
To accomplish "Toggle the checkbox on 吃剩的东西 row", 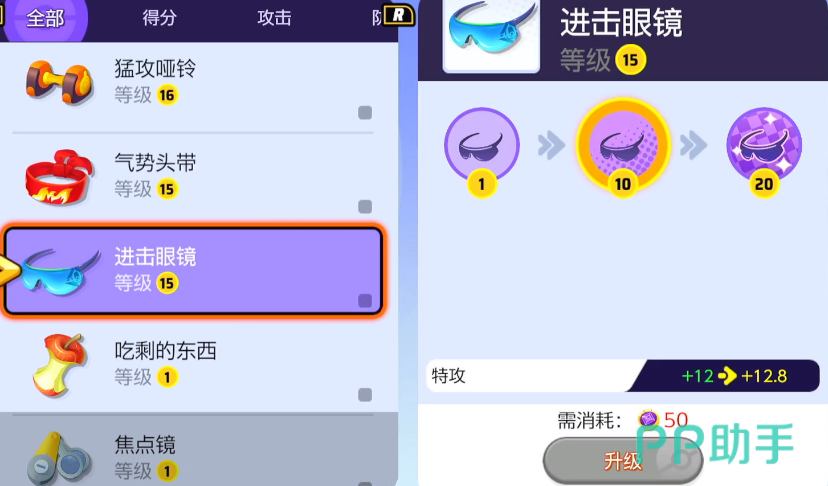I will point(365,395).
